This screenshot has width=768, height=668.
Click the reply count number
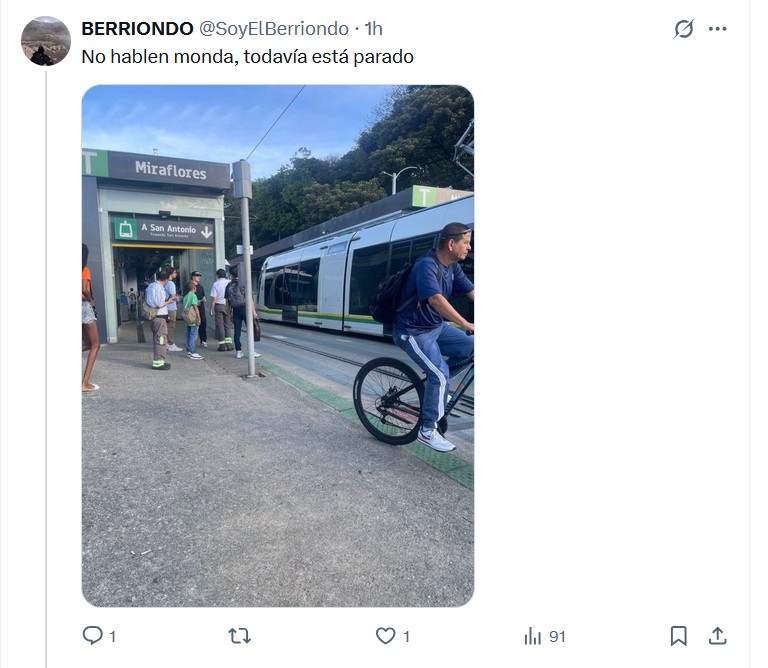click(112, 636)
